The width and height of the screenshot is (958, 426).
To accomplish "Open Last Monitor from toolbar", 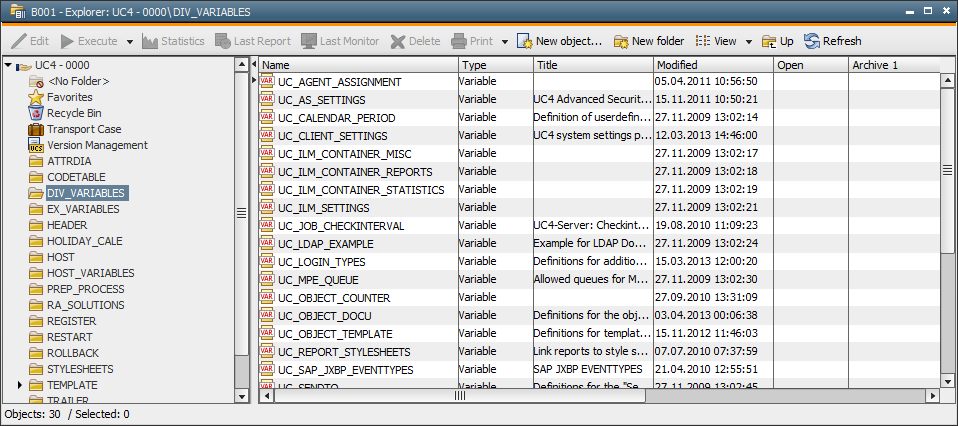I will [340, 42].
